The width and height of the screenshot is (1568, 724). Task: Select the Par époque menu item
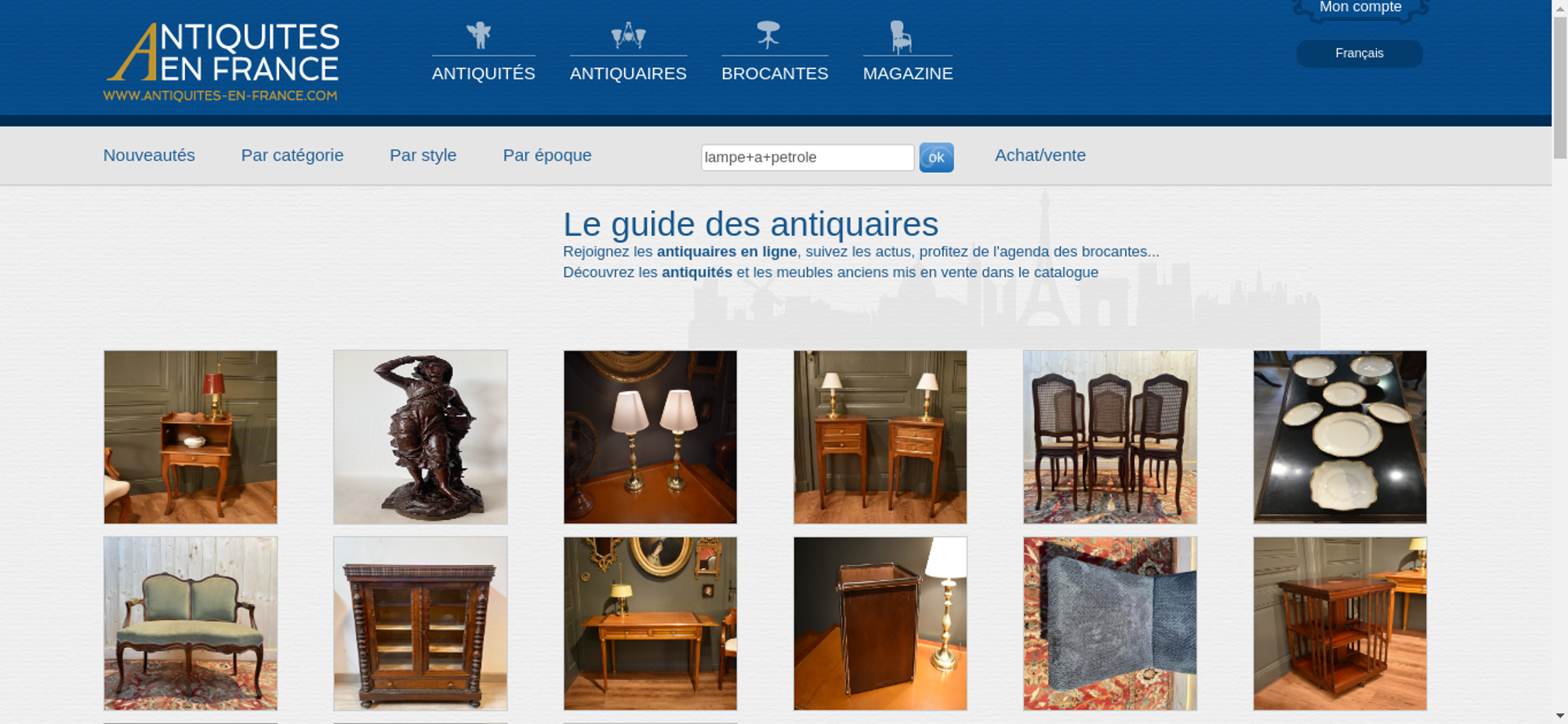pos(547,155)
